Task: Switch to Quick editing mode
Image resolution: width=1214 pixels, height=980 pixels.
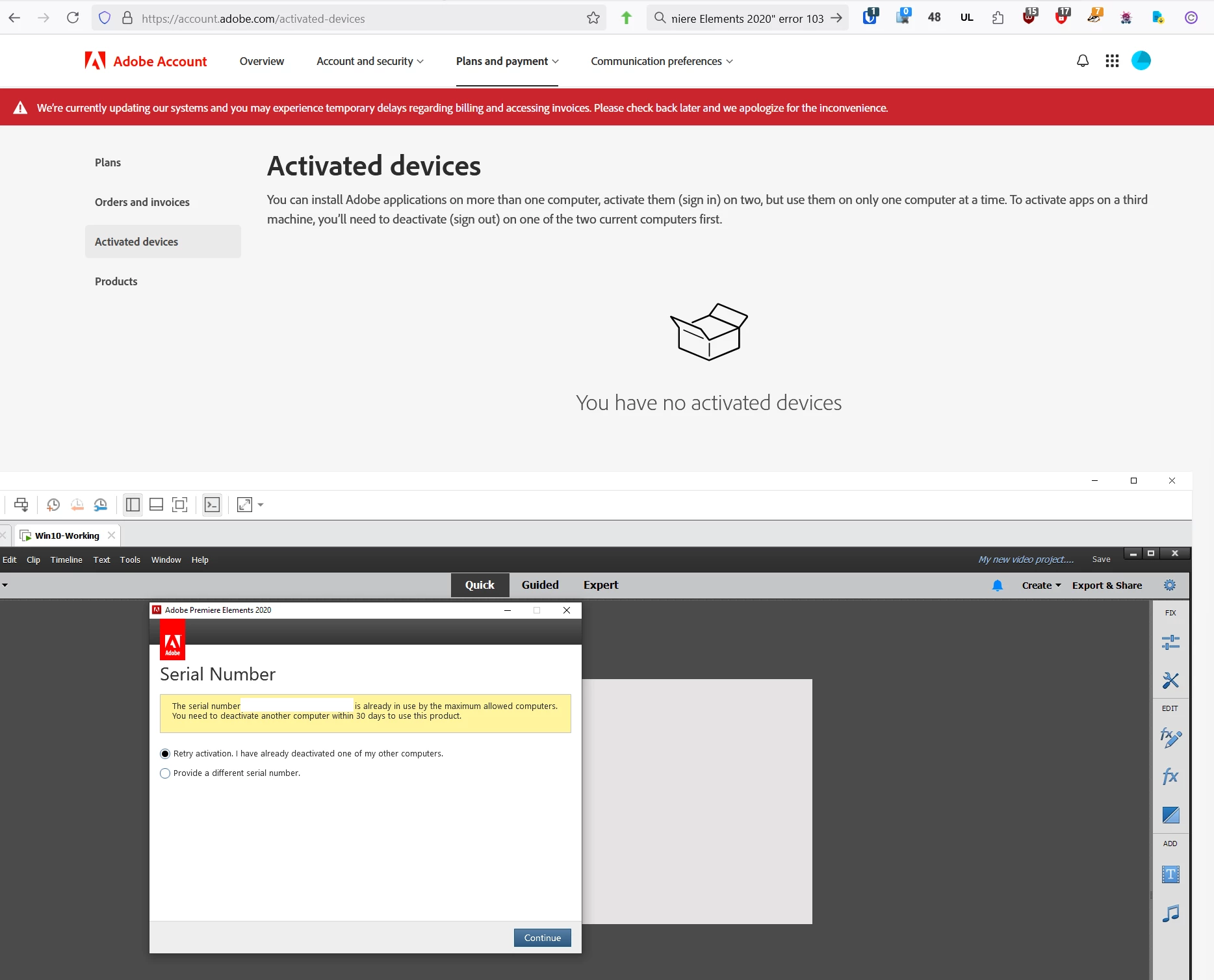Action: pyautogui.click(x=480, y=585)
